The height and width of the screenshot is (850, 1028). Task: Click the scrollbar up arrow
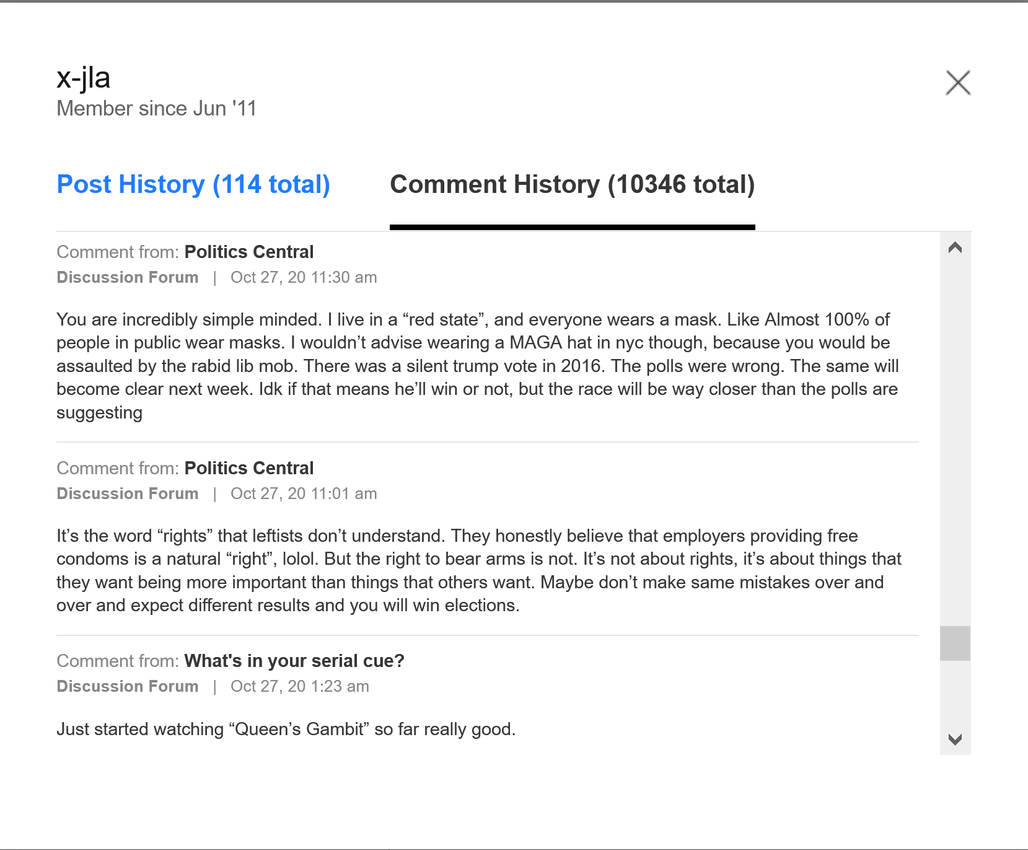(955, 247)
